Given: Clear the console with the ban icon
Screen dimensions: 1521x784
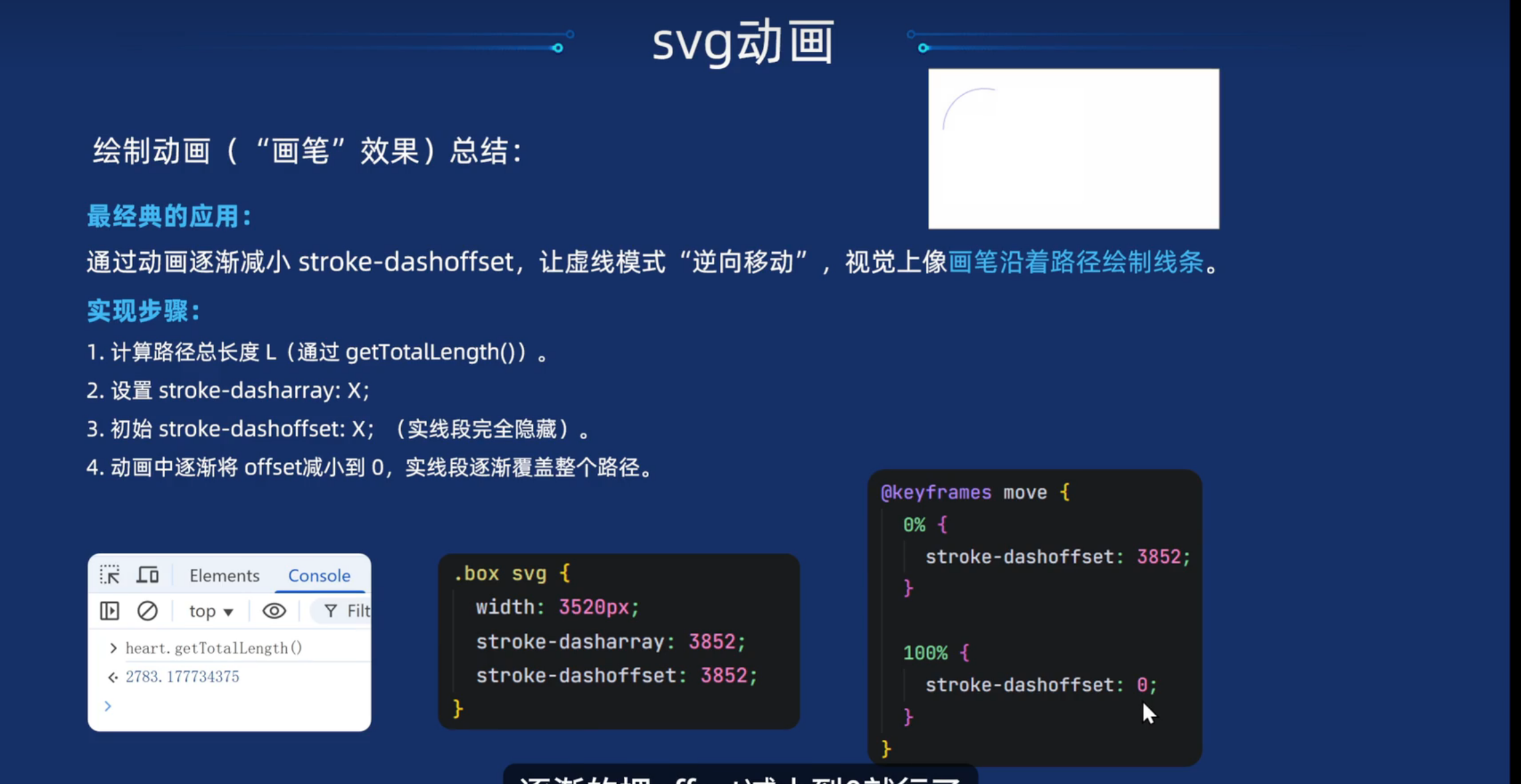Looking at the screenshot, I should [147, 611].
